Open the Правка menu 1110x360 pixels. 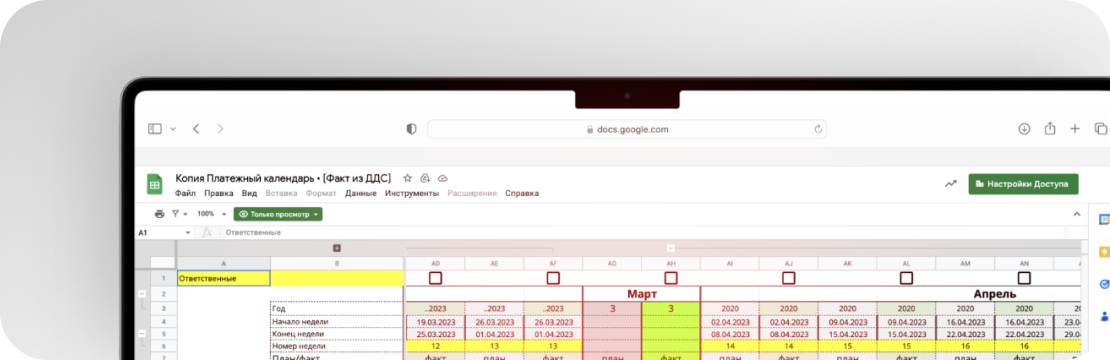click(x=219, y=193)
